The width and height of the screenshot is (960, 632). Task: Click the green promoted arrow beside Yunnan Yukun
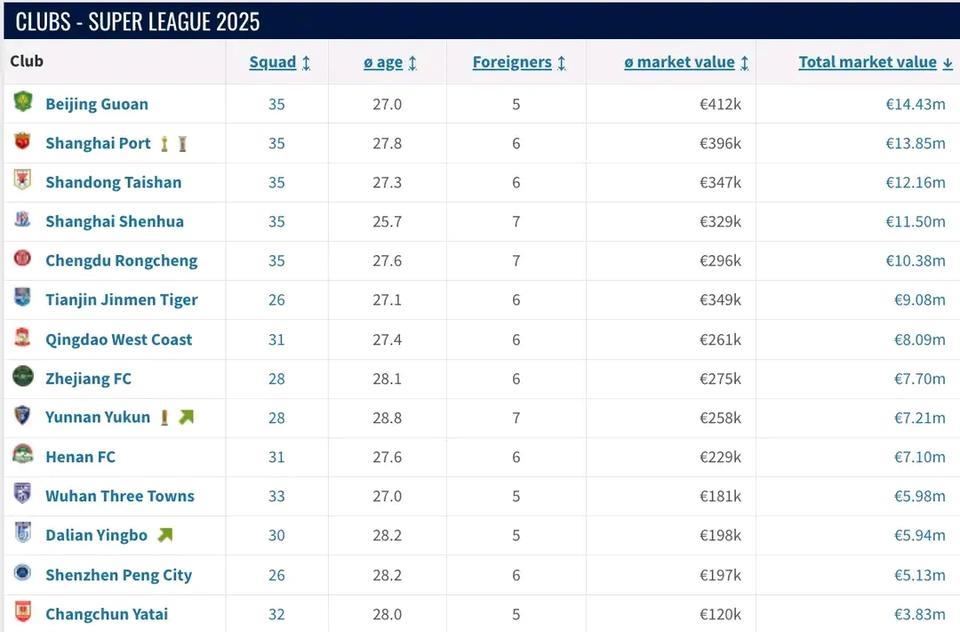186,417
